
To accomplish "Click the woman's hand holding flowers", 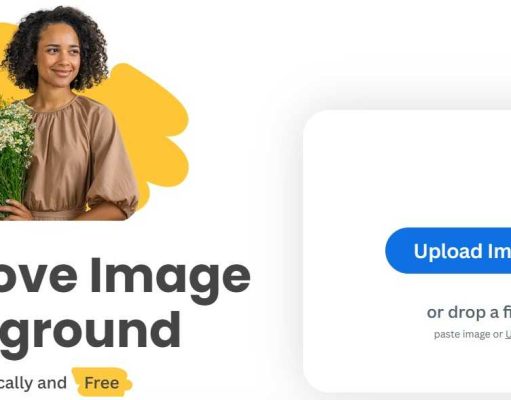I will pyautogui.click(x=13, y=209).
